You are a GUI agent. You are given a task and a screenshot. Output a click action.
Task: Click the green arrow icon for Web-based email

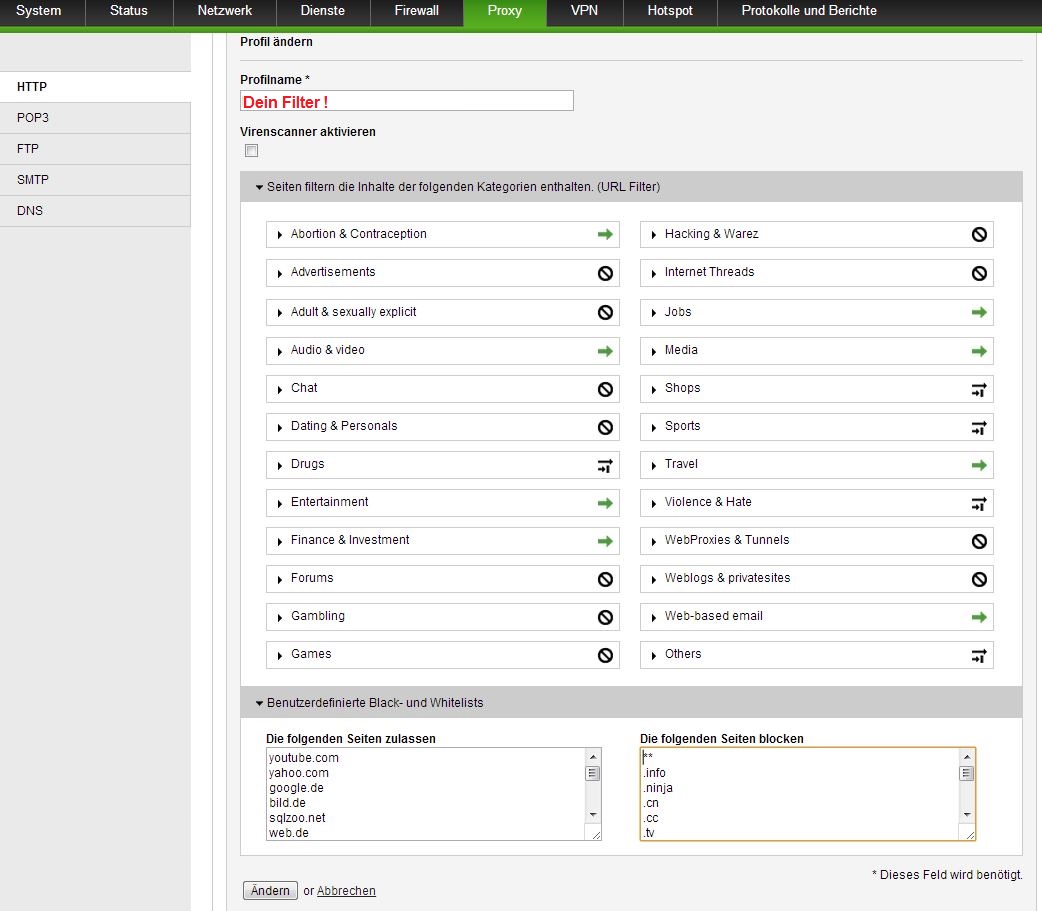[979, 617]
